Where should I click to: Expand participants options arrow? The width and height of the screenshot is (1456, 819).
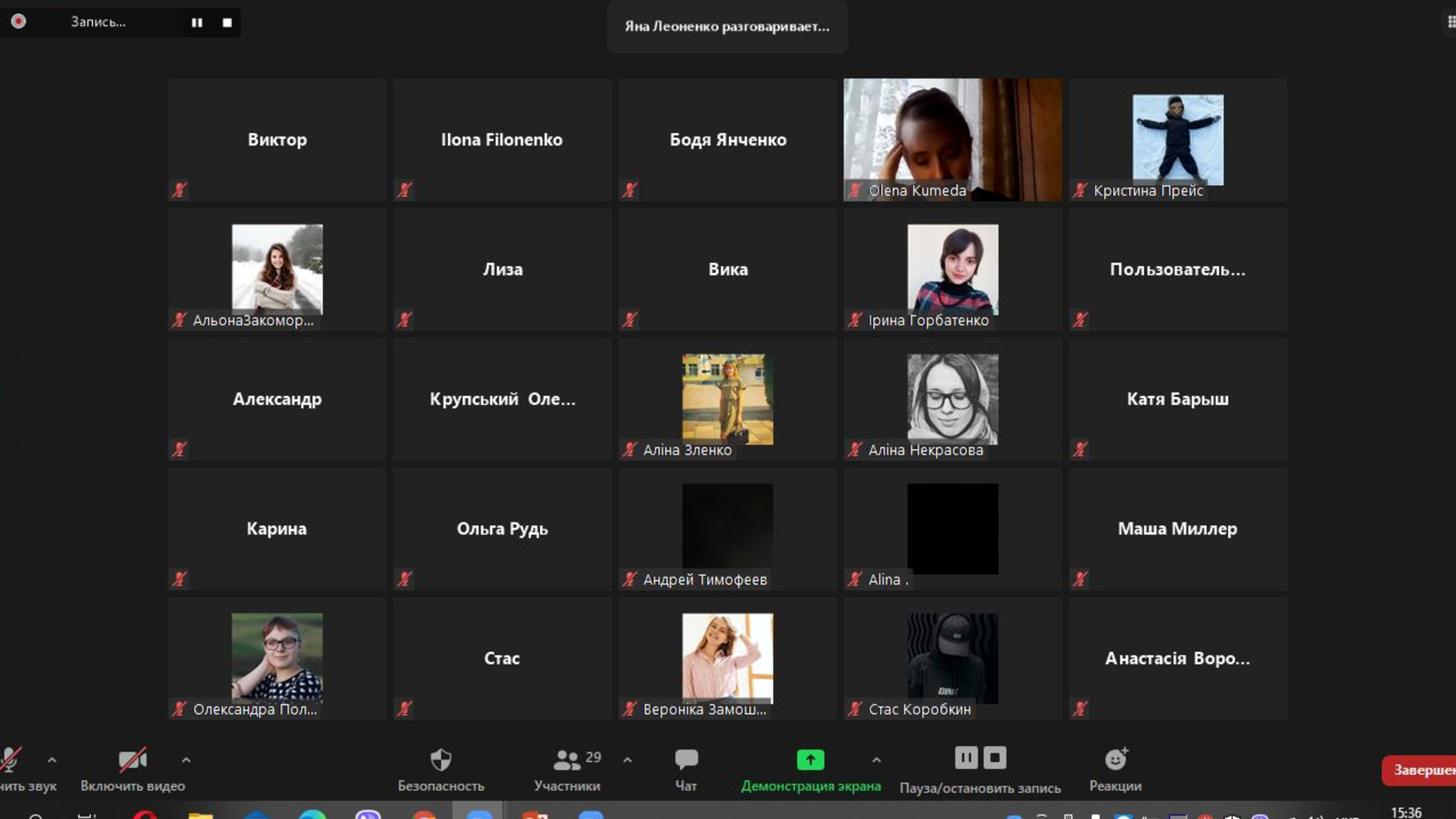pos(627,760)
